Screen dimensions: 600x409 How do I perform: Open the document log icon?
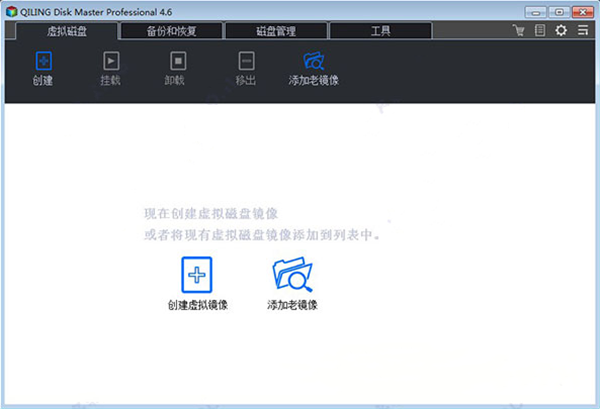(x=540, y=30)
